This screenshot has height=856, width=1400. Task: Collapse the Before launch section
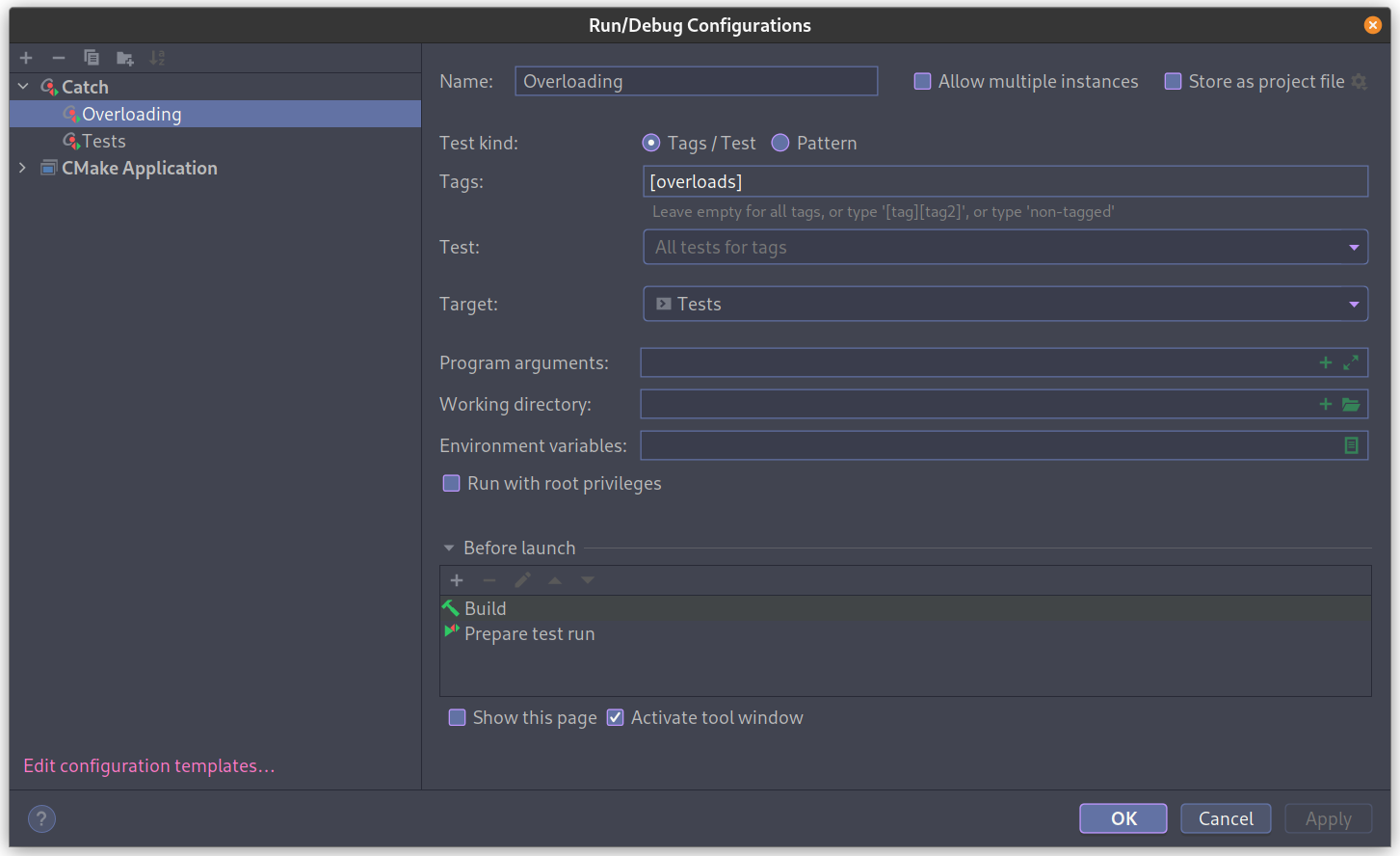tap(448, 548)
